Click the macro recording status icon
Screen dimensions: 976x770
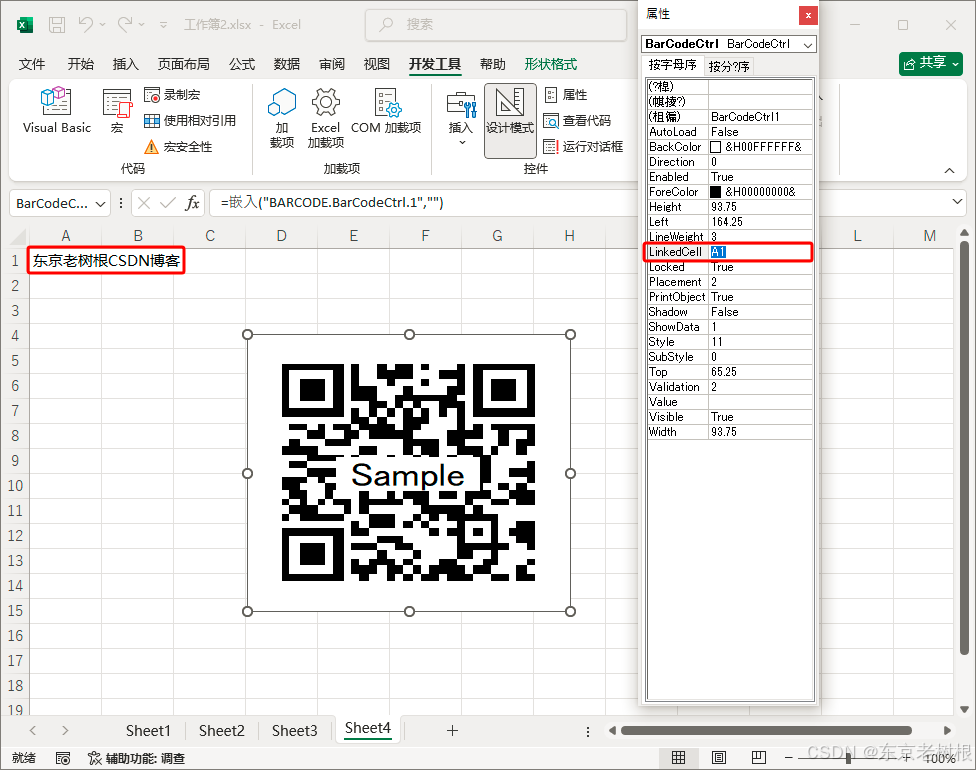pos(63,758)
